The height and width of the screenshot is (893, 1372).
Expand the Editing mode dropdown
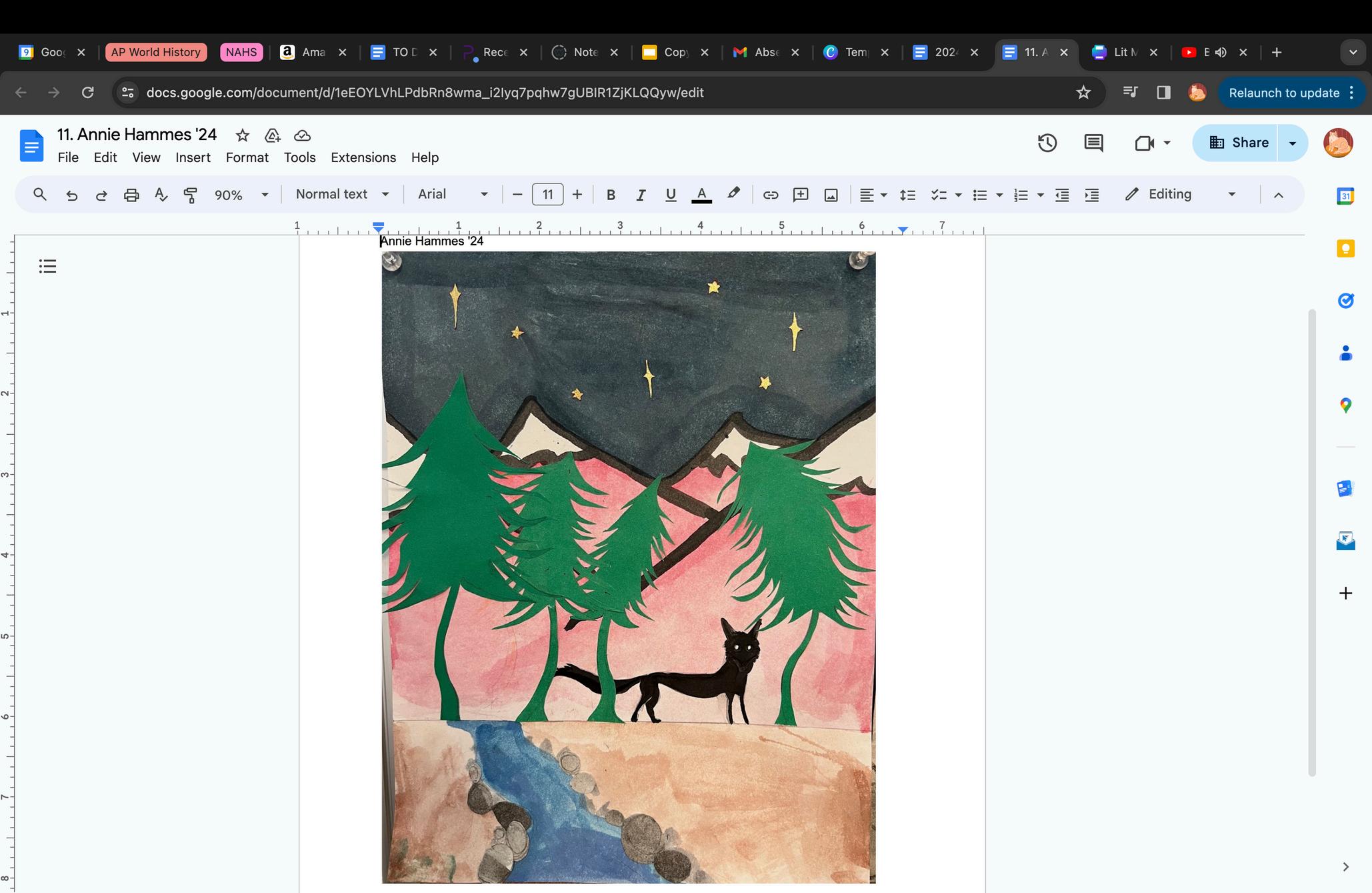click(x=1180, y=194)
